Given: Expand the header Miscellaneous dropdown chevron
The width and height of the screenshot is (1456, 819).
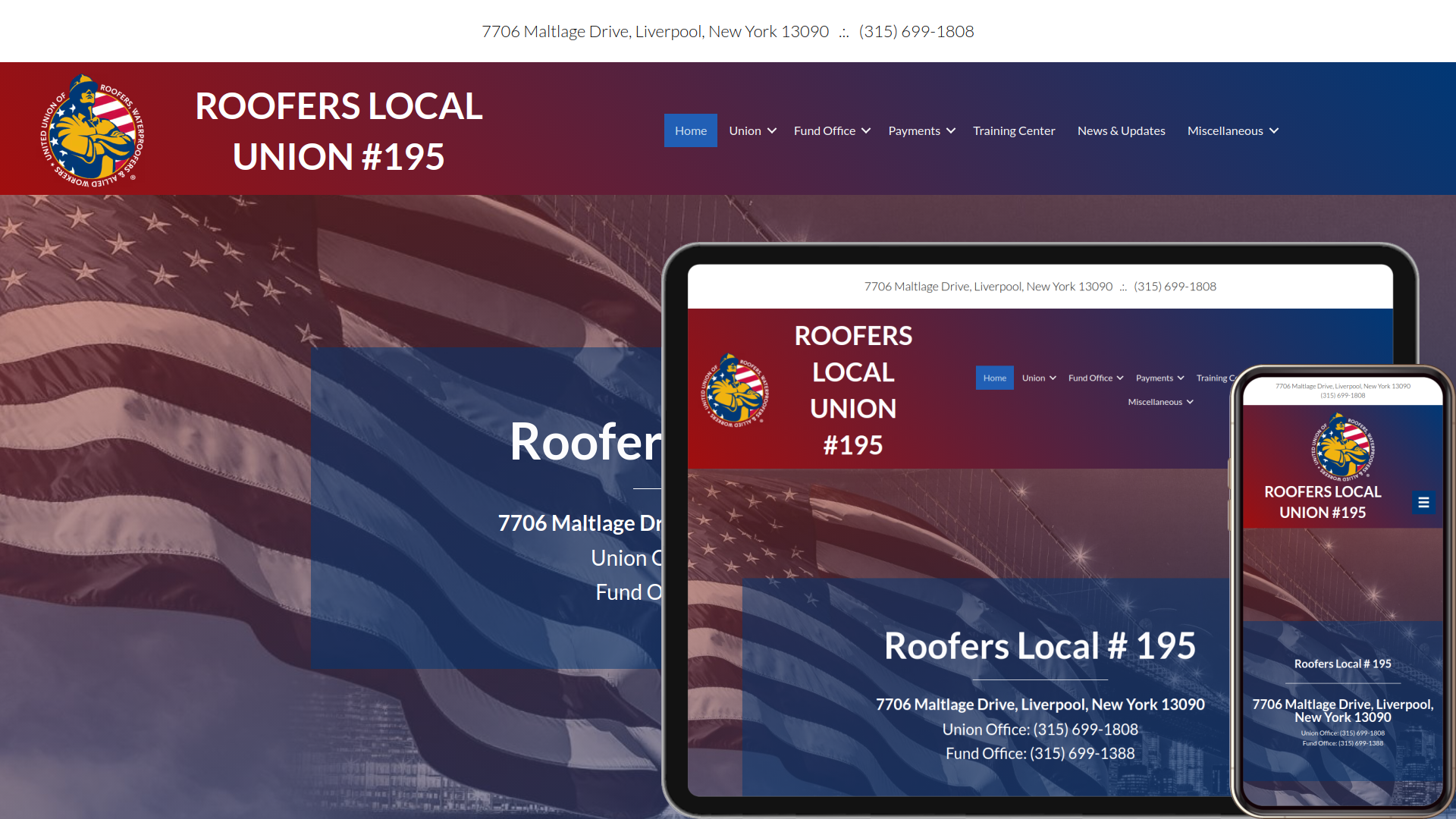Looking at the screenshot, I should (1274, 130).
